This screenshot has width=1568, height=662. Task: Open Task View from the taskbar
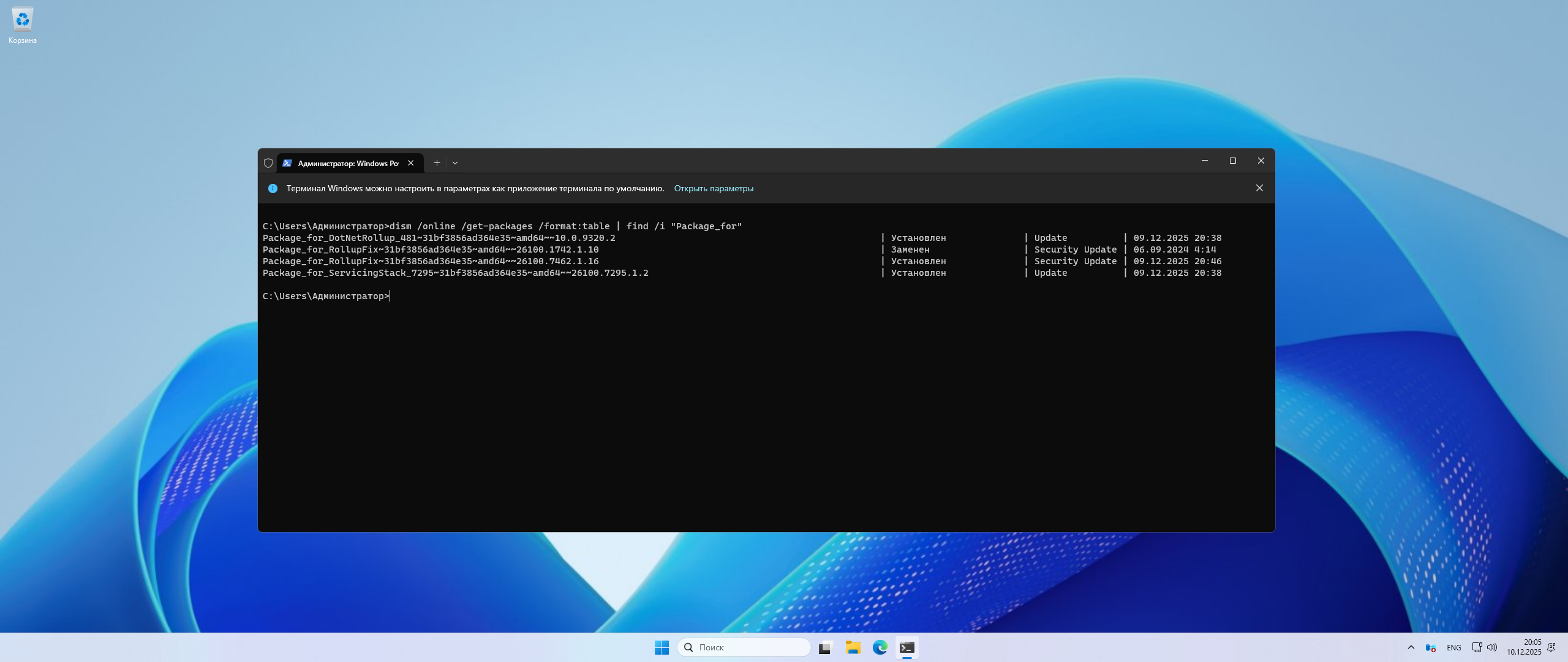pos(826,647)
